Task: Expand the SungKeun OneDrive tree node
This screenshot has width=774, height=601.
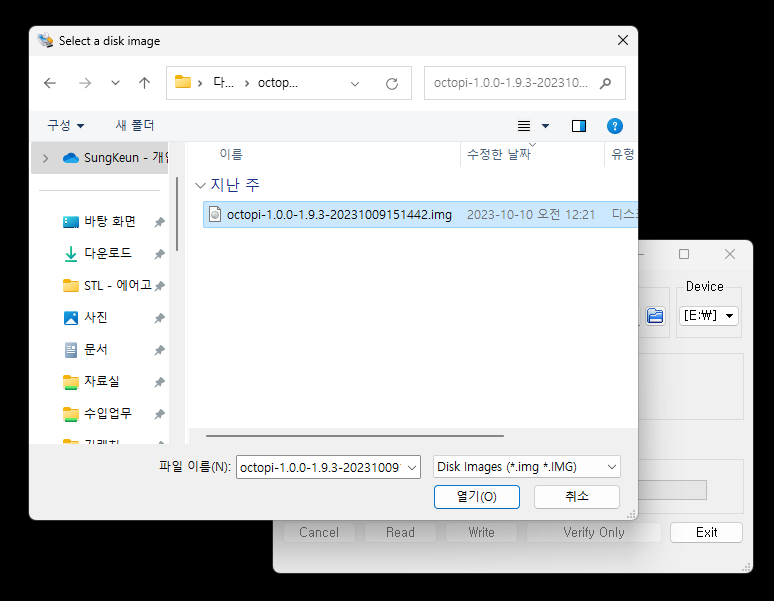Action: click(45, 158)
